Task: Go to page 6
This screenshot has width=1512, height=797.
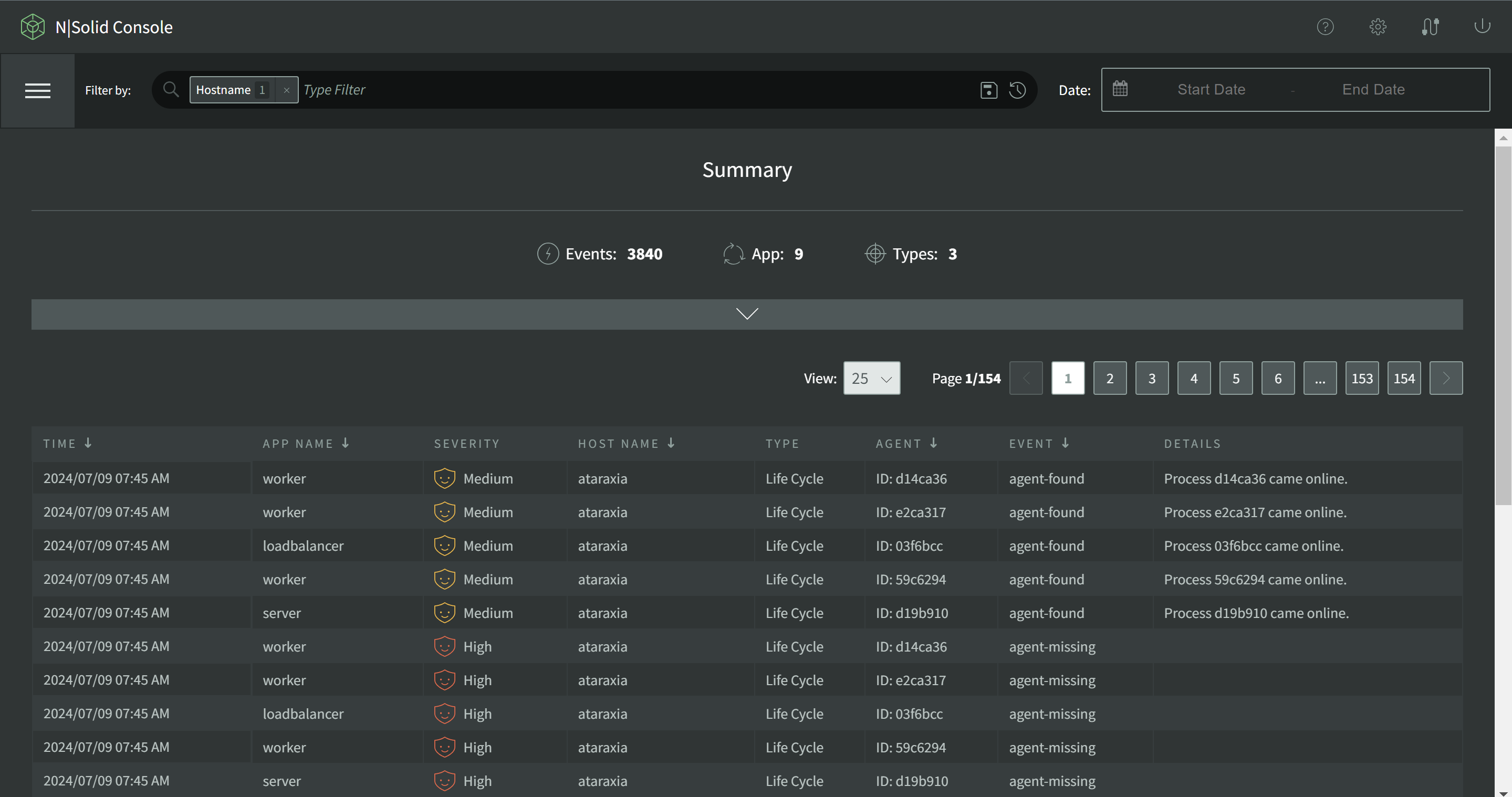Action: (1278, 378)
